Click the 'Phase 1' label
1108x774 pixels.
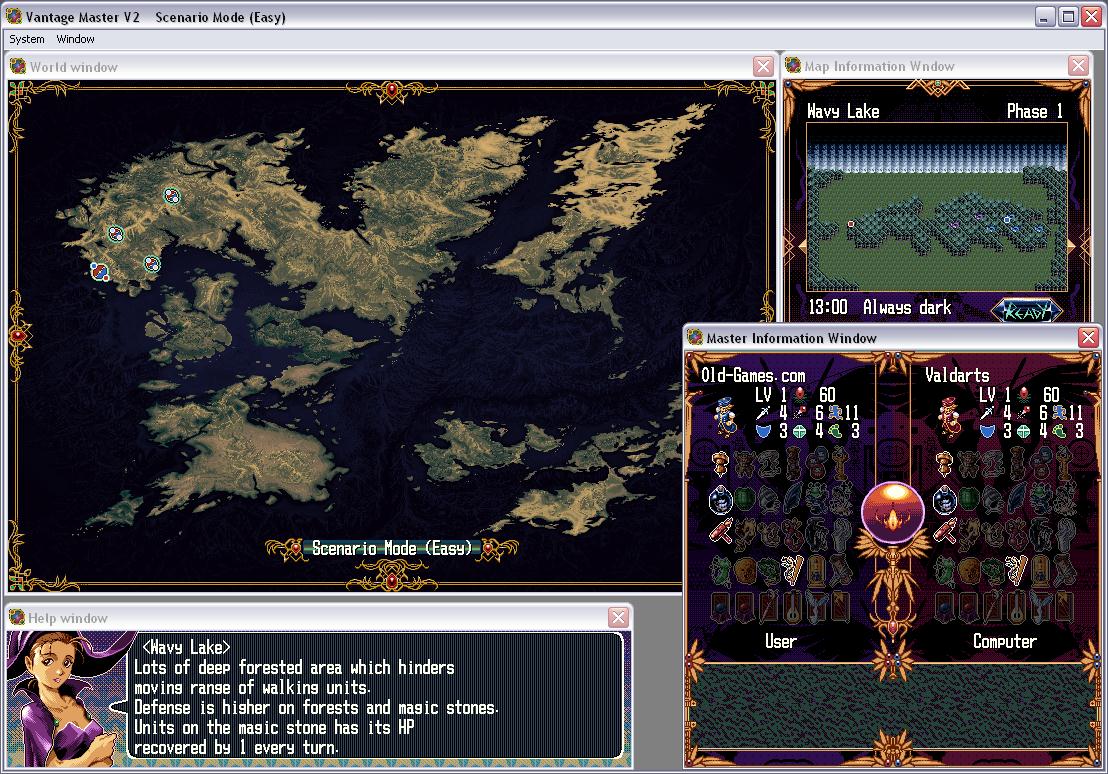pyautogui.click(x=1035, y=111)
